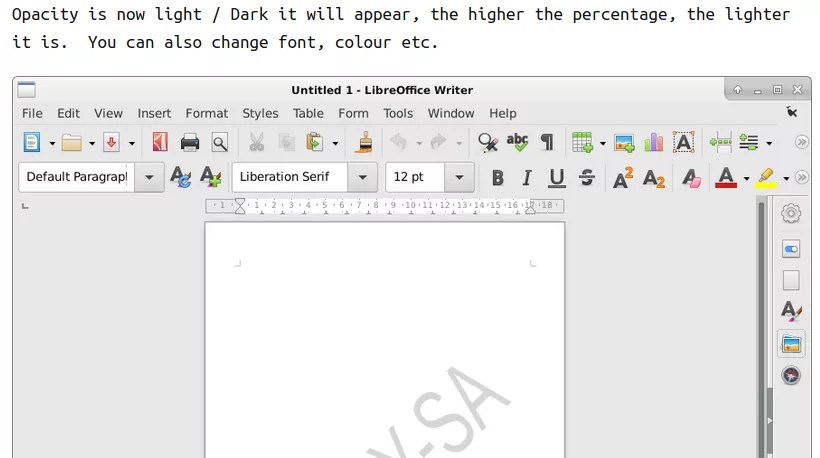Image resolution: width=820 pixels, height=458 pixels.
Task: Click the Insert Page Break icon
Action: point(721,142)
